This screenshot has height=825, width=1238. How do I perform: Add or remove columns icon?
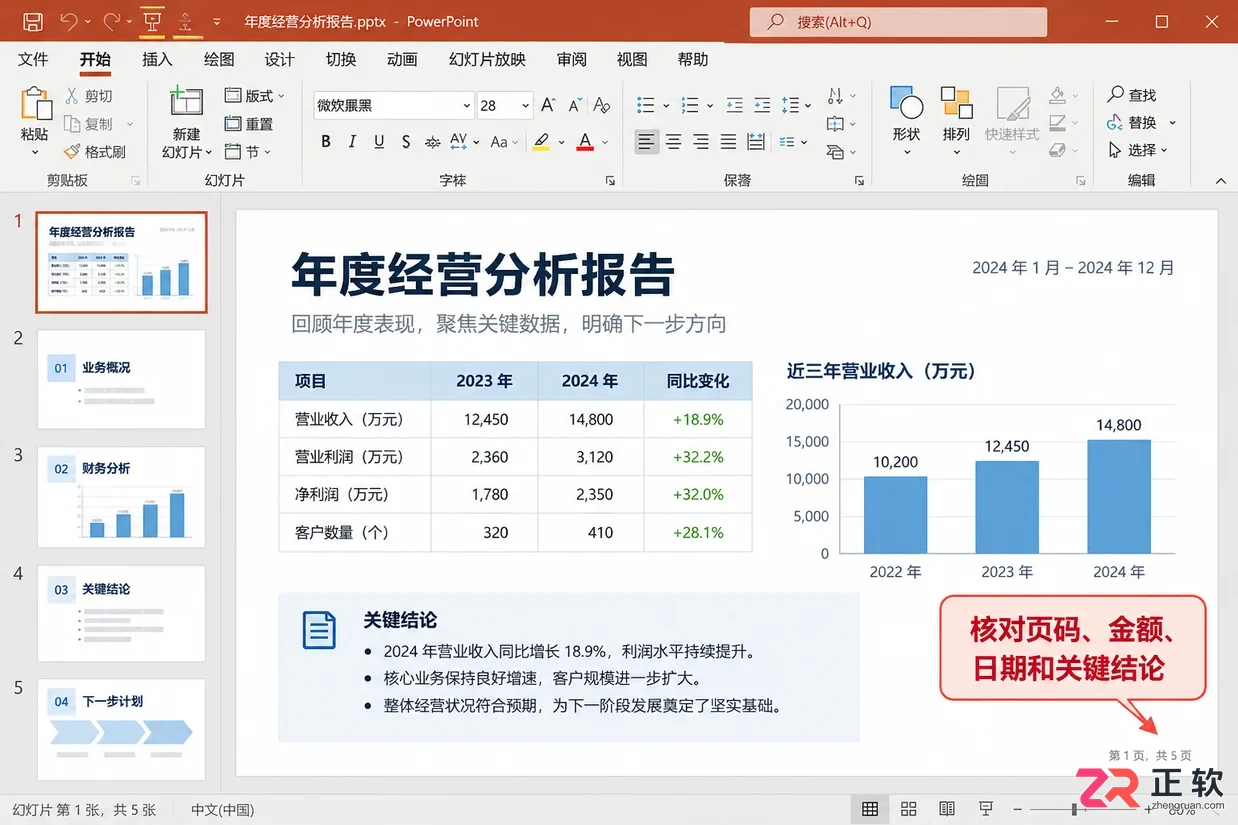coord(791,142)
